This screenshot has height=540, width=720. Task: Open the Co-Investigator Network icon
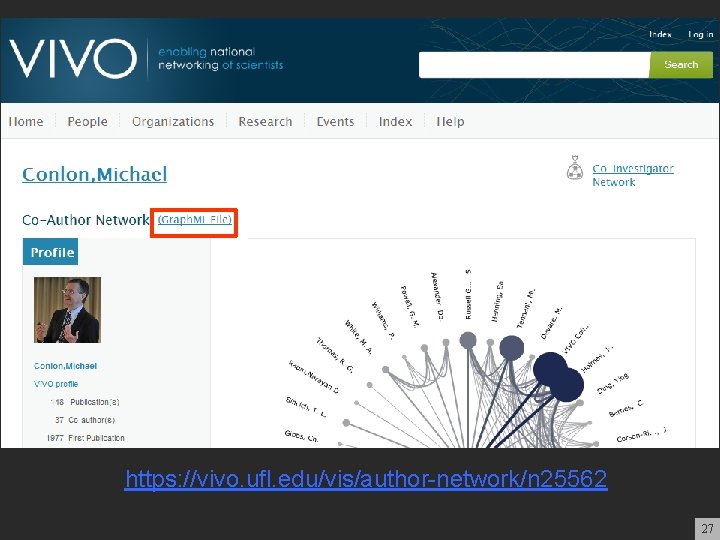(574, 168)
